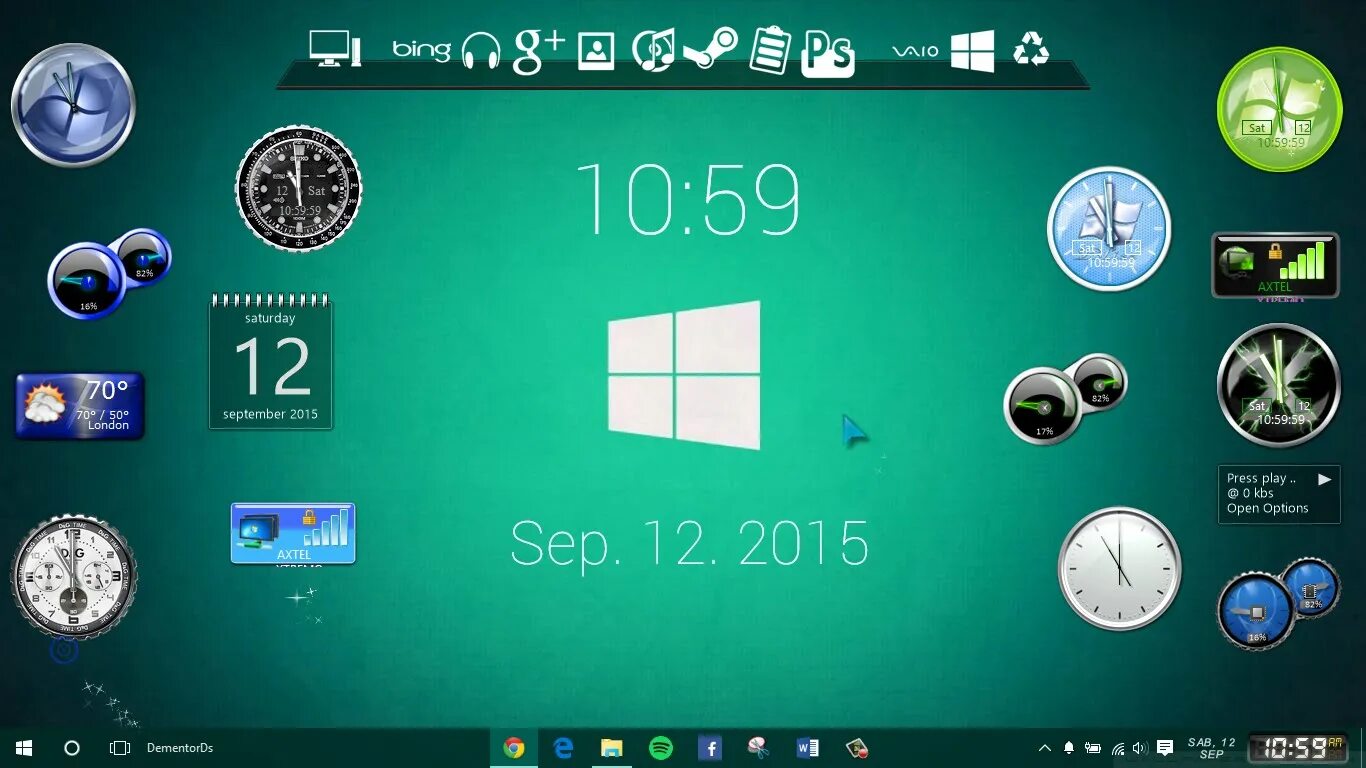Screen dimensions: 1366x768
Task: Click the Windows Start button
Action: tap(24, 748)
